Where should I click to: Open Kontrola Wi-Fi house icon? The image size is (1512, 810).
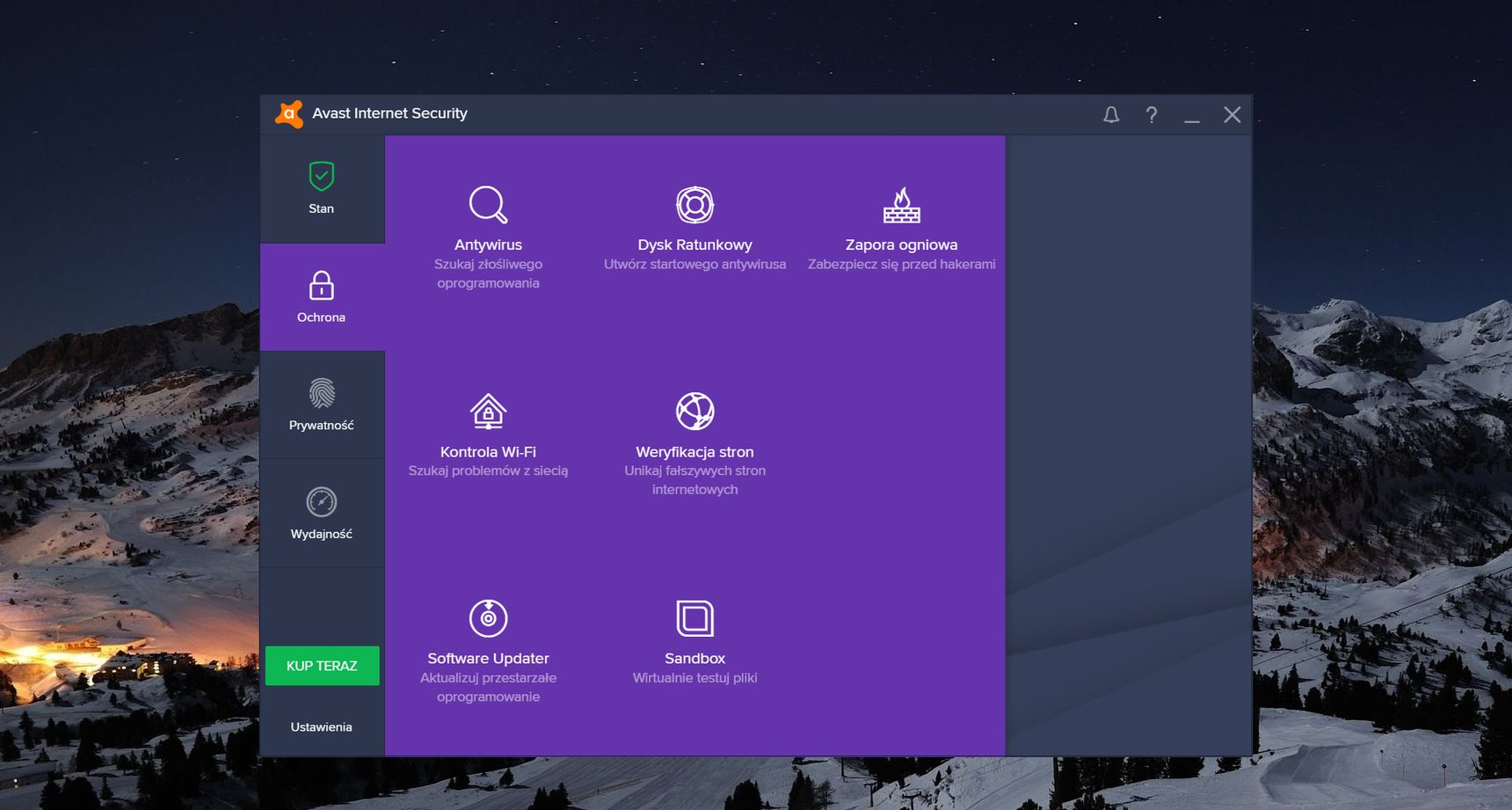coord(488,411)
